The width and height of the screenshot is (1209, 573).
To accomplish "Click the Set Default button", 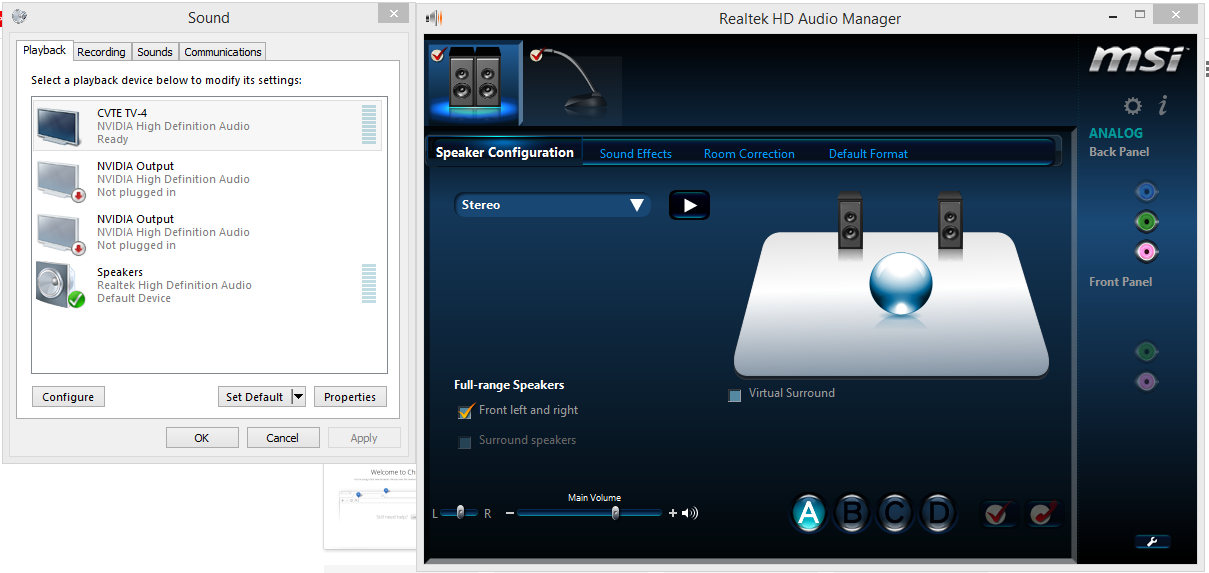I will click(x=255, y=397).
